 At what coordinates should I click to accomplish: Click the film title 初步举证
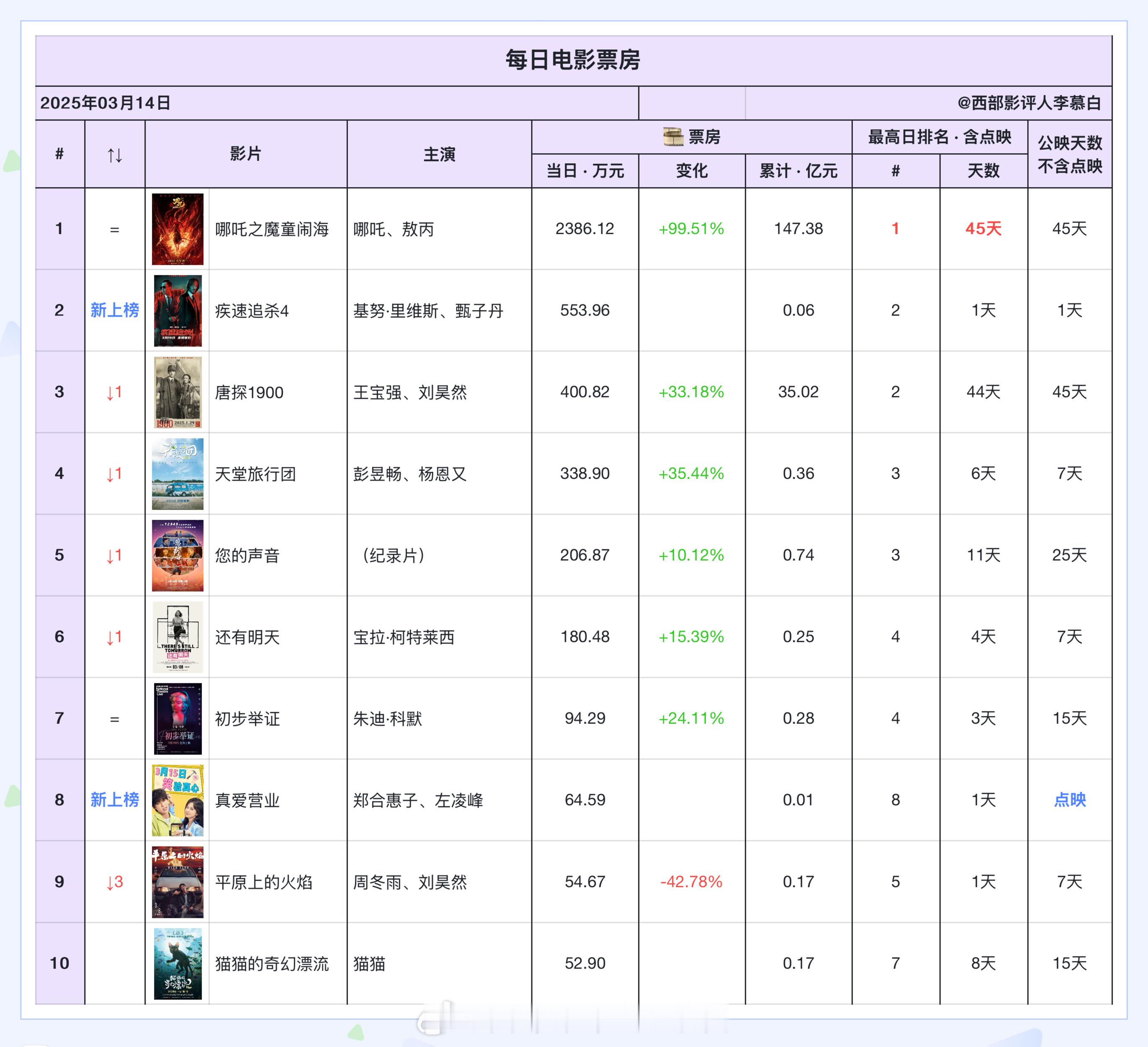(x=247, y=718)
